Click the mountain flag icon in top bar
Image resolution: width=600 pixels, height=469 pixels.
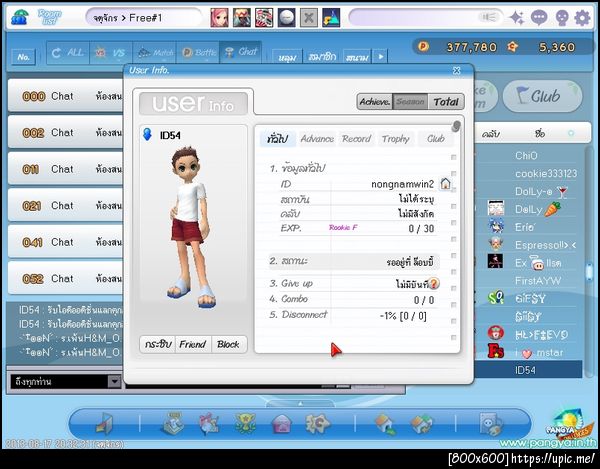331,18
